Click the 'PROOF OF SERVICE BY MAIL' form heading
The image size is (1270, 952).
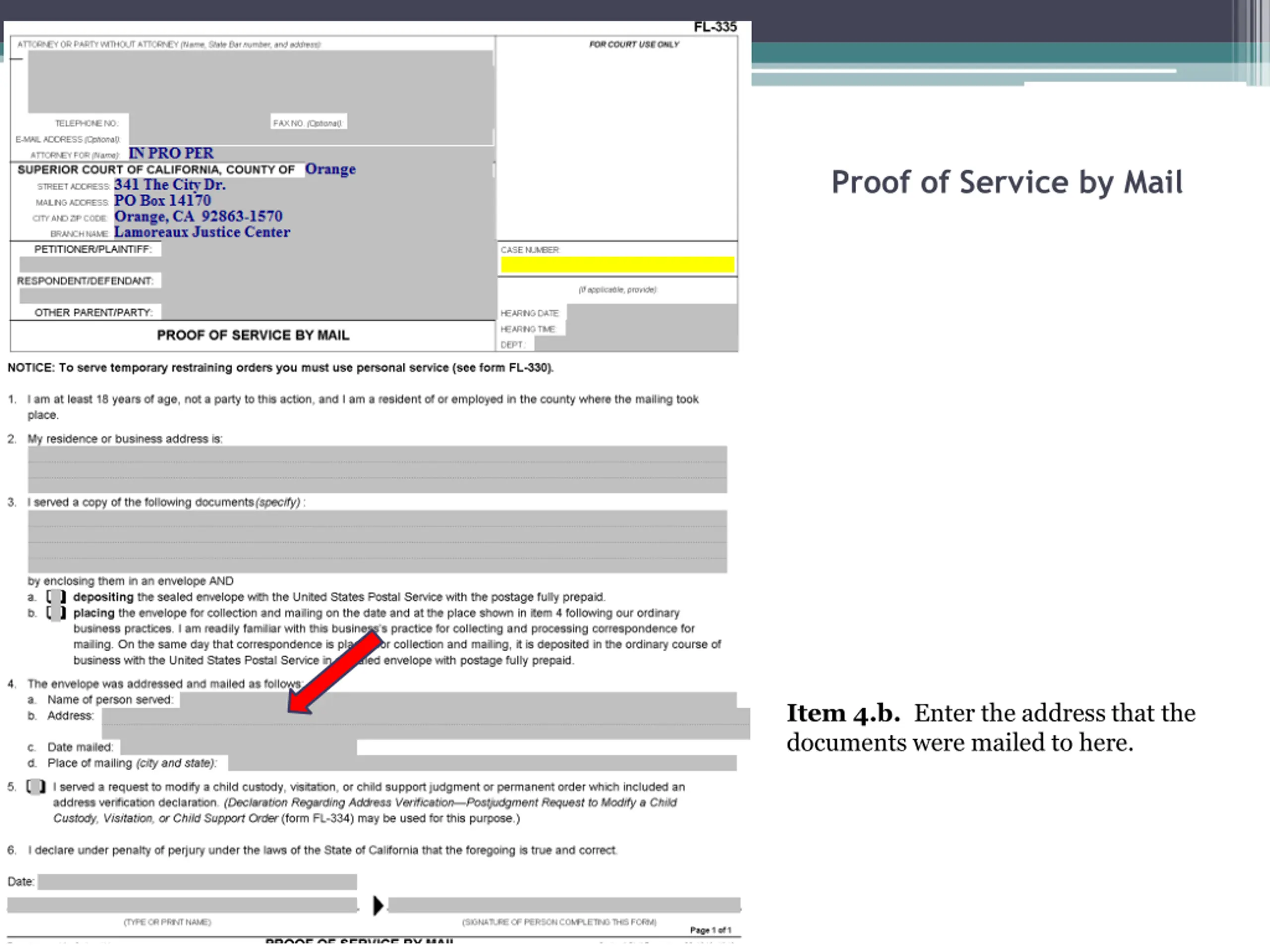pyautogui.click(x=253, y=335)
